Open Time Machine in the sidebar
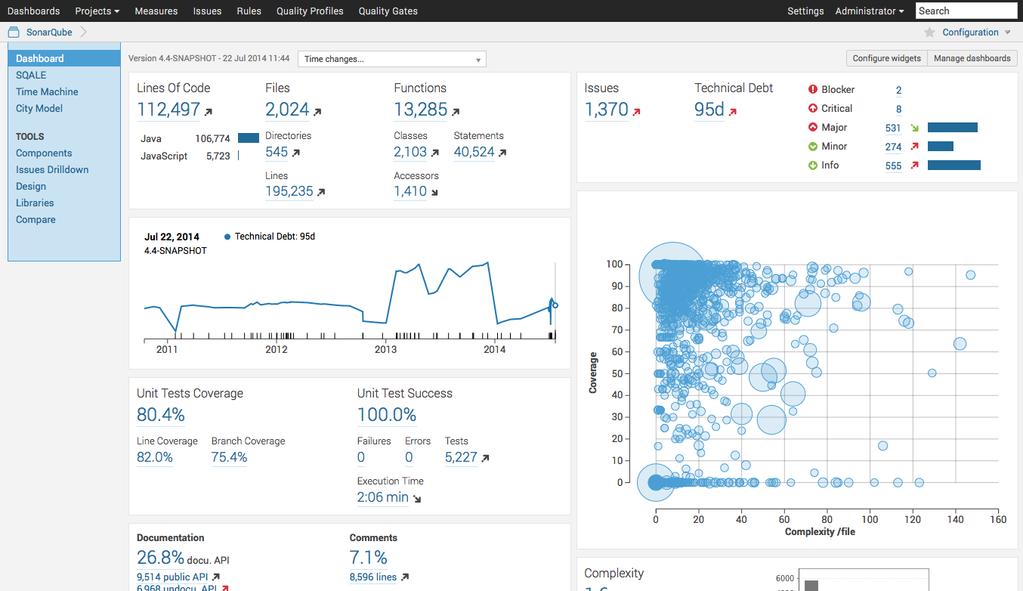 point(47,92)
